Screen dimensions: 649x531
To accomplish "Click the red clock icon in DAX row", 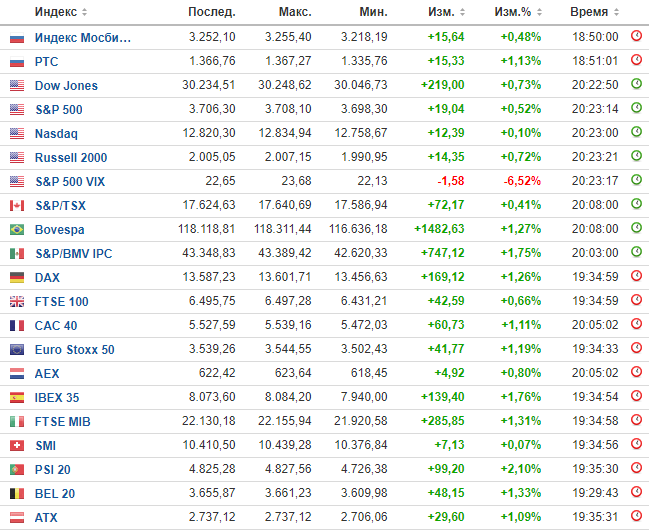I will click(636, 276).
